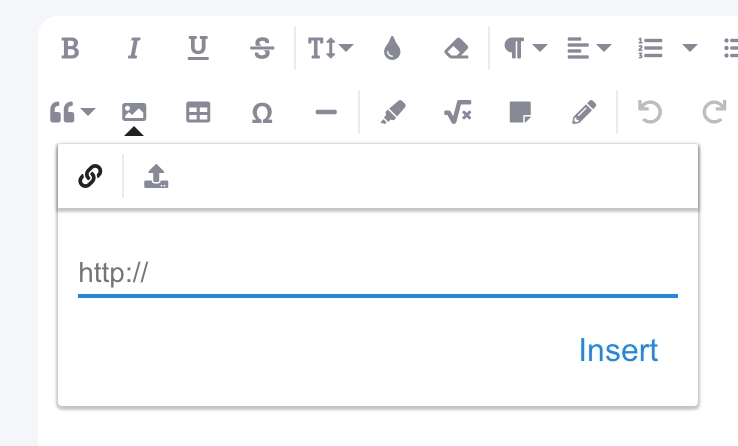Image resolution: width=738 pixels, height=446 pixels.
Task: Expand the ordered list style arrow
Action: point(689,48)
